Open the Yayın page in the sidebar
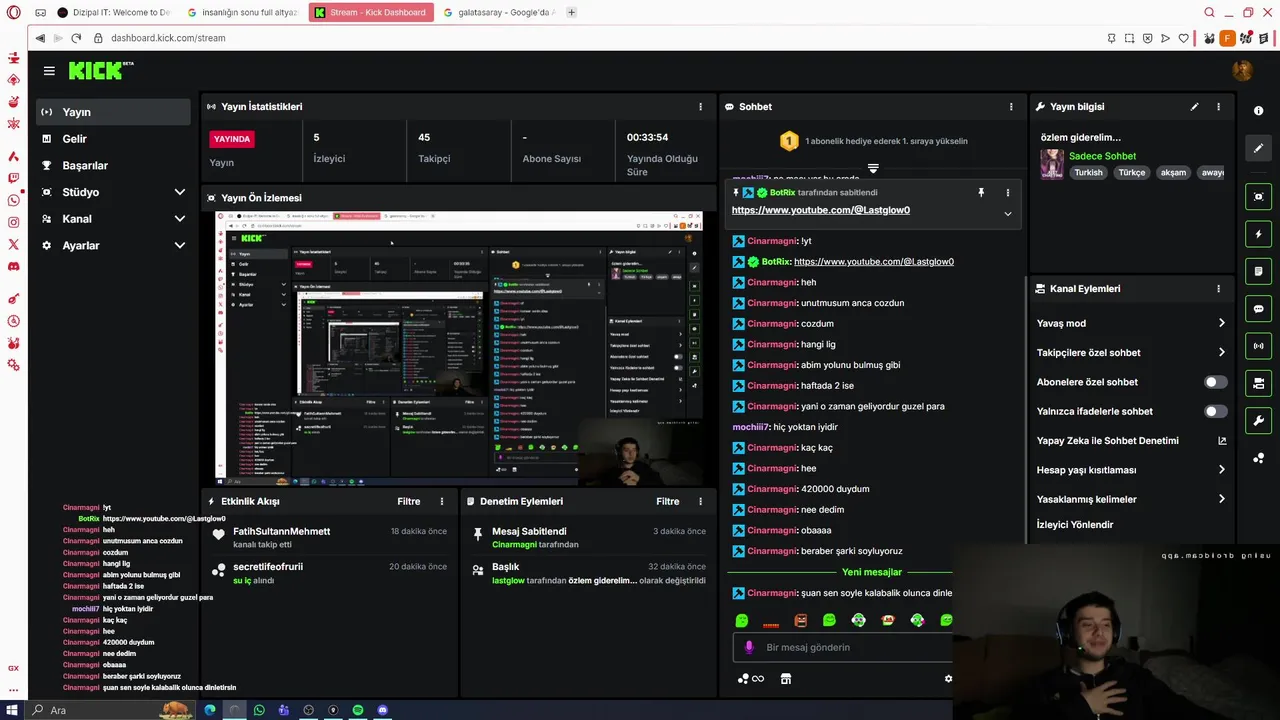Viewport: 1280px width, 720px height. [x=113, y=112]
